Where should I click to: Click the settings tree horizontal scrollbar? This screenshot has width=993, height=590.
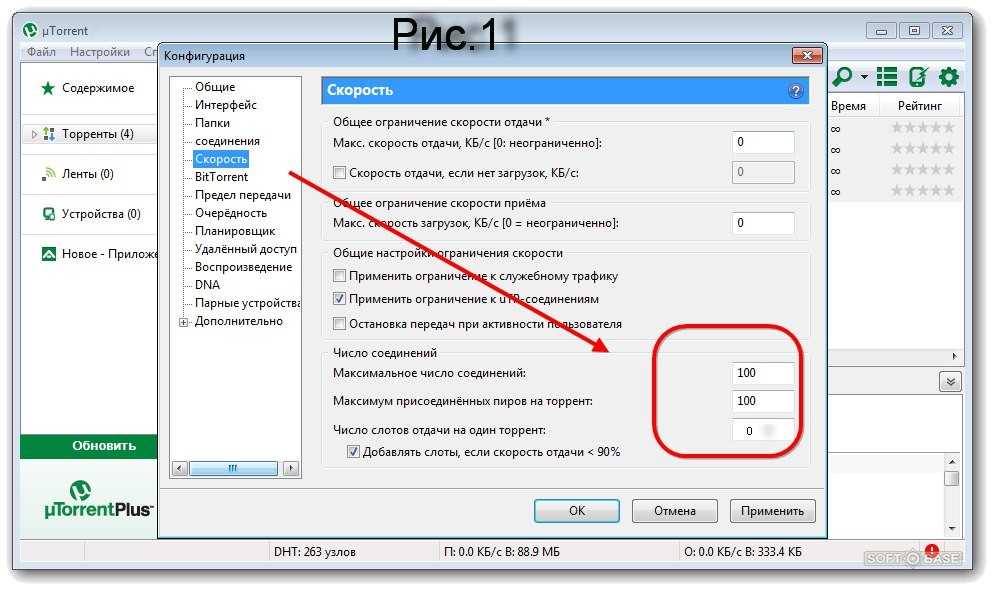click(235, 468)
